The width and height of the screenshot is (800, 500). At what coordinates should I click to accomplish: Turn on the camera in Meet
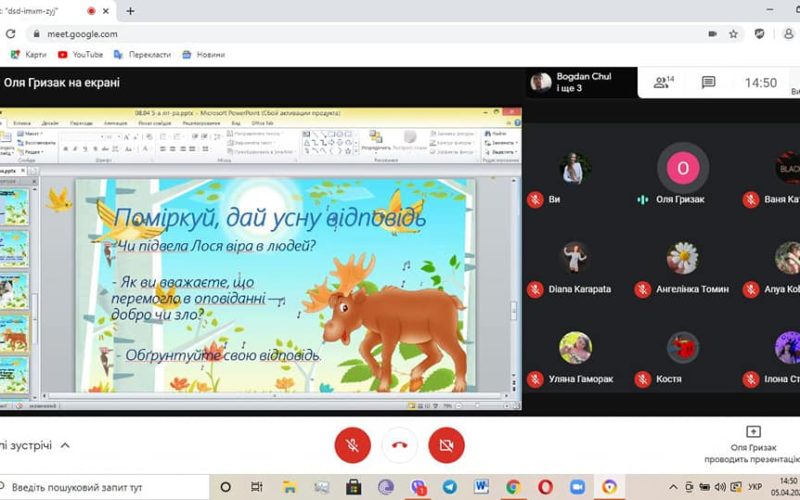coord(446,444)
